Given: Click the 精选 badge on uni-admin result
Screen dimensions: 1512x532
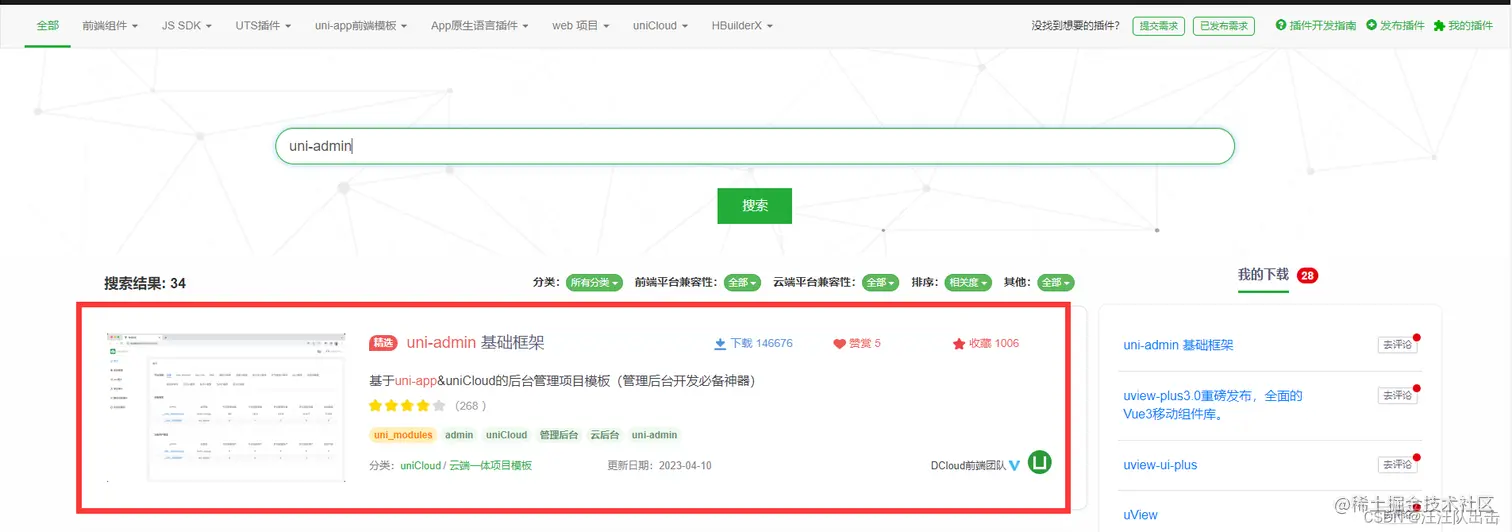Looking at the screenshot, I should 384,343.
